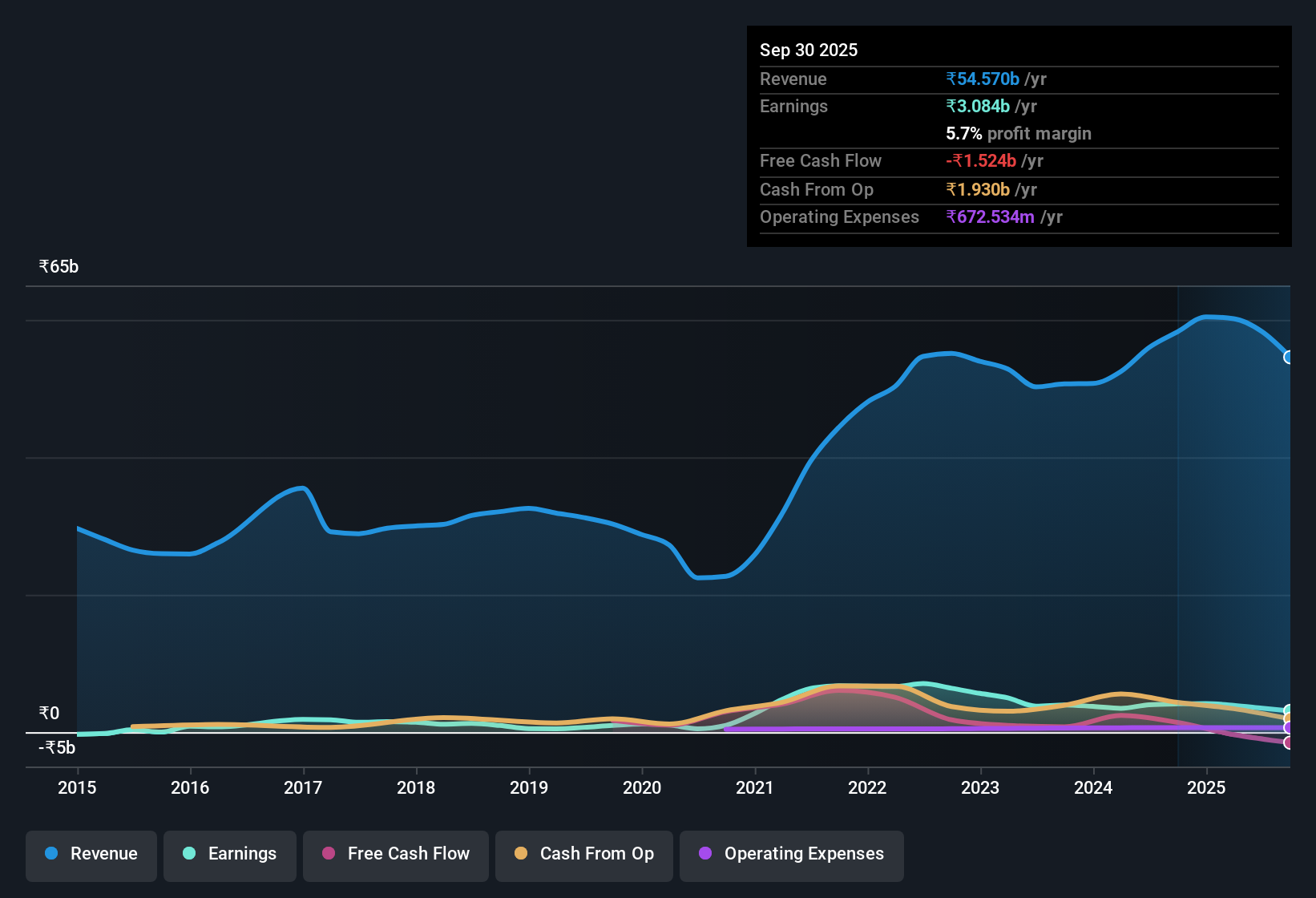Click the ₹65b label on the y-axis
1316x898 pixels.
[58, 266]
